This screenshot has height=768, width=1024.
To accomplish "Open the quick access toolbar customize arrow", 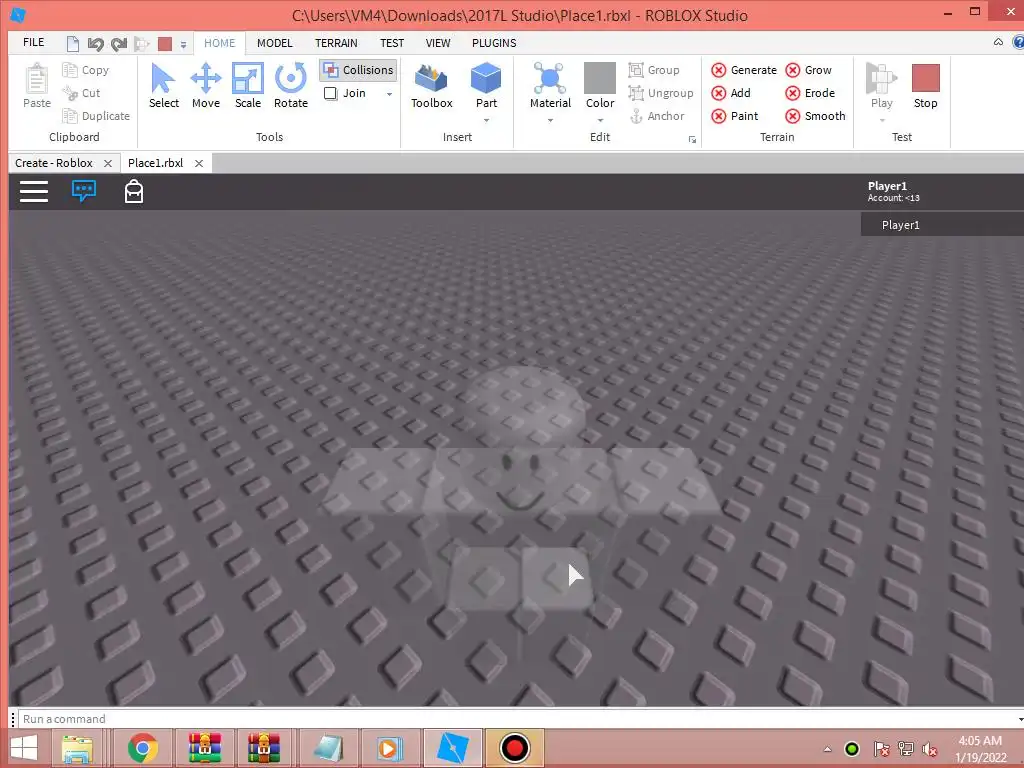I will 184,44.
